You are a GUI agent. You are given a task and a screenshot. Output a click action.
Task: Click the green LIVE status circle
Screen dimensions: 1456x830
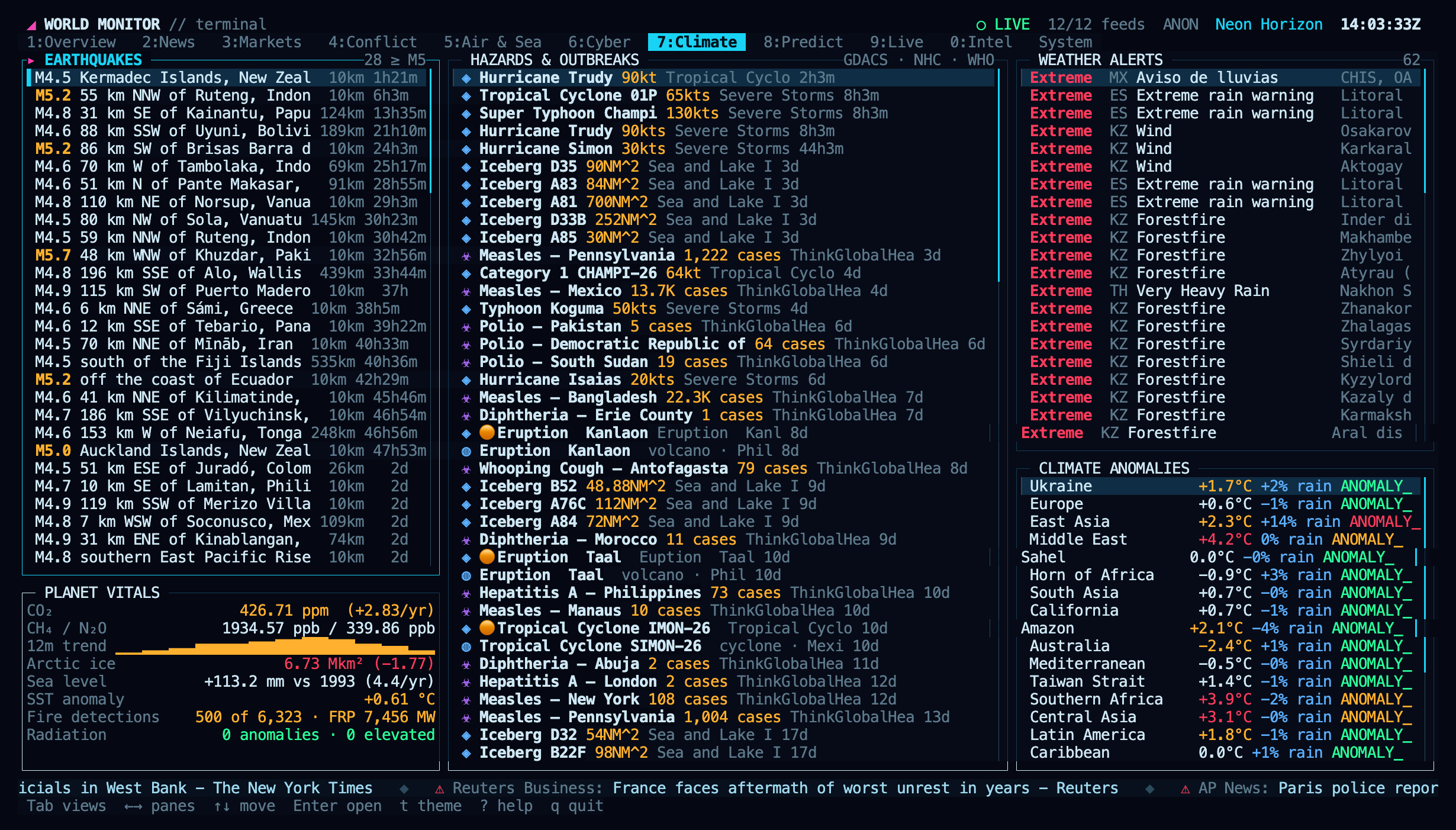(x=981, y=25)
